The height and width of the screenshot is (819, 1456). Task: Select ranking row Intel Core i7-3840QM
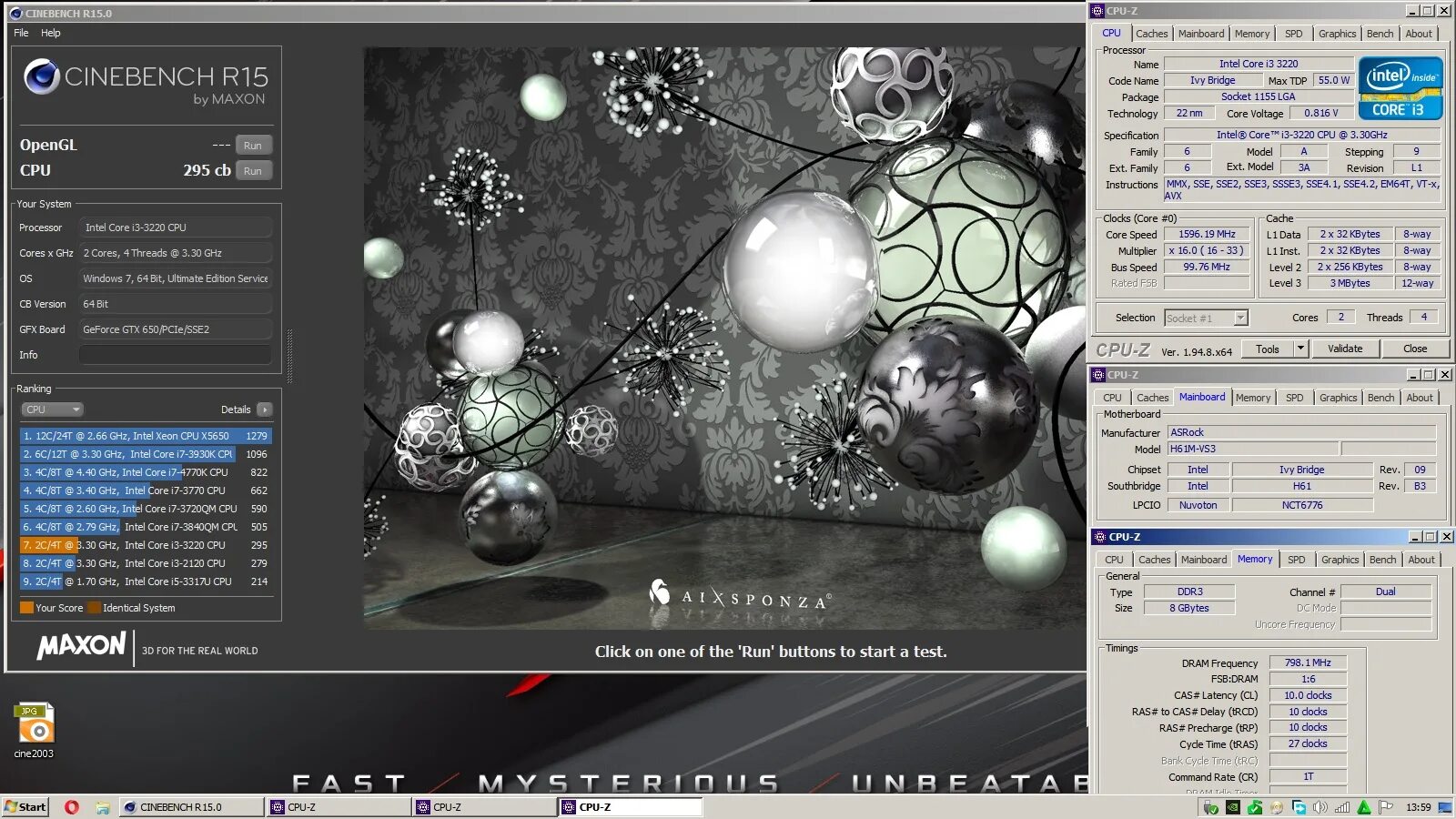point(146,527)
